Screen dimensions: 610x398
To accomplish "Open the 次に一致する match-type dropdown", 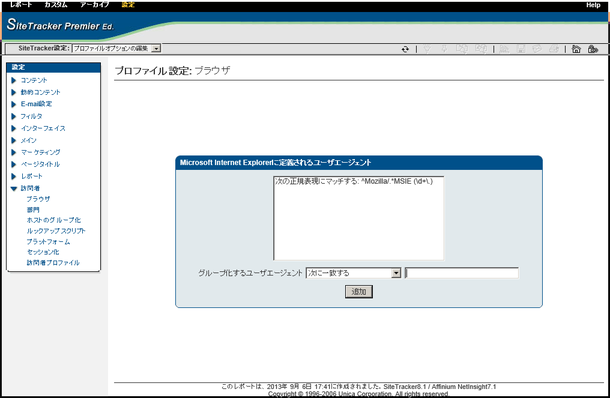I will 353,273.
